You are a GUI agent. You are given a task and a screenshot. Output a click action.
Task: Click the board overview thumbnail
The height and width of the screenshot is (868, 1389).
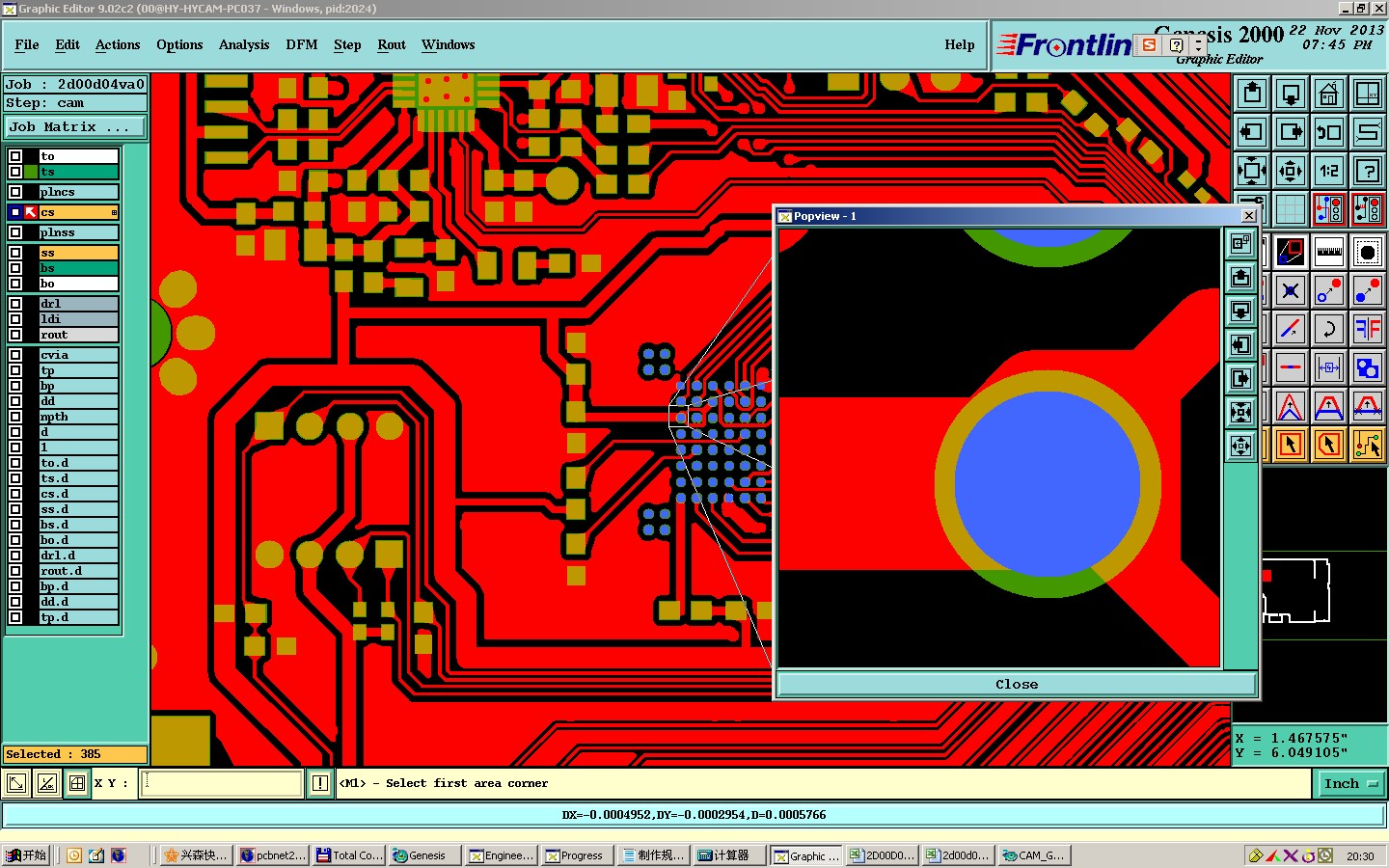1295,590
